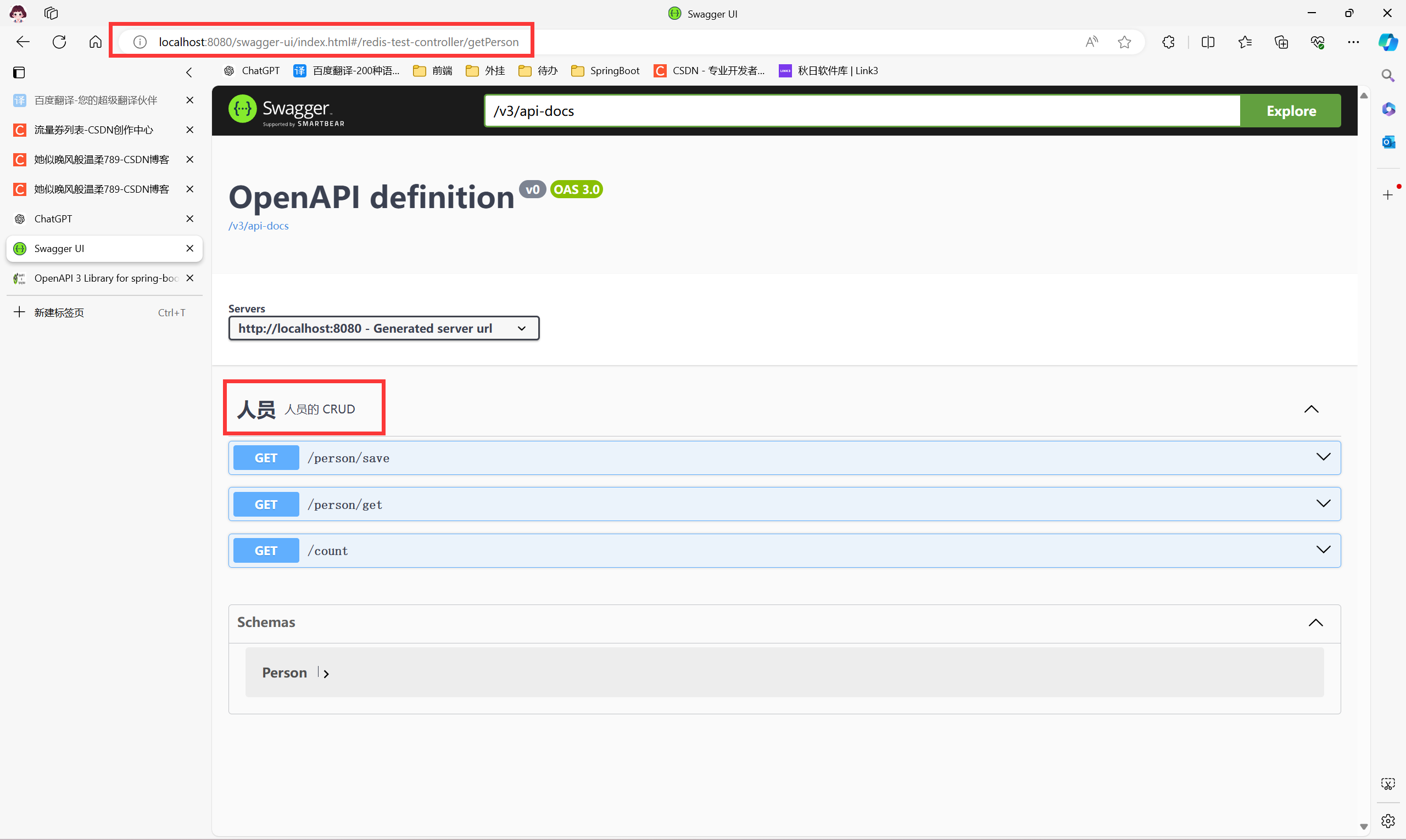Open the 秋日软件库 | Link3 bookmark
This screenshot has height=840, width=1406.
pos(828,71)
